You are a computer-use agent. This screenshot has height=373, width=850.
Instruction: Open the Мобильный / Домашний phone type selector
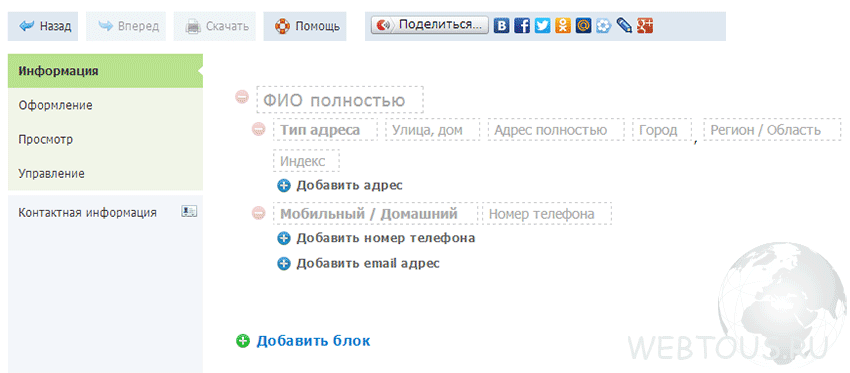coord(376,214)
